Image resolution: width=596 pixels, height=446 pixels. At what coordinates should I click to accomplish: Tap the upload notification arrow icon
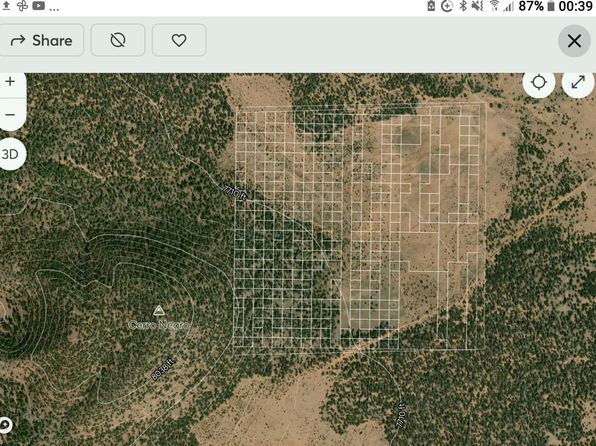tap(6, 6)
